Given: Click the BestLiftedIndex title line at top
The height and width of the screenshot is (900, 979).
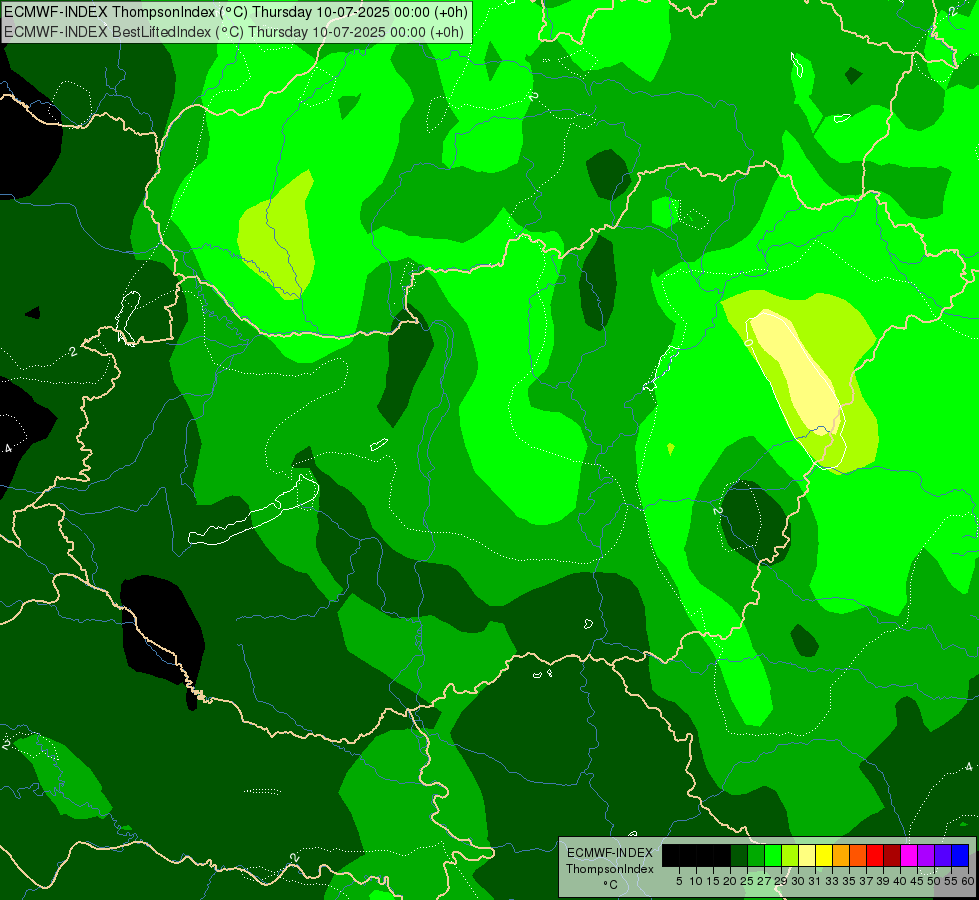Looking at the screenshot, I should coord(234,32).
